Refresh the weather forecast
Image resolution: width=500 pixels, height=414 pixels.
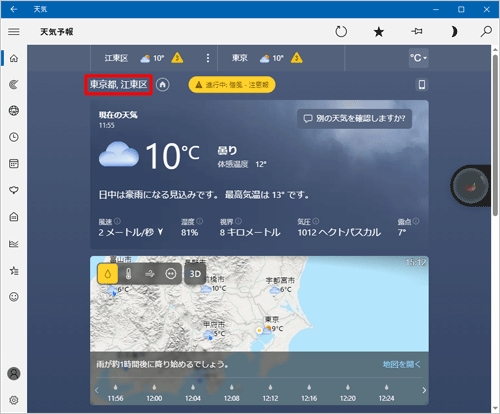pyautogui.click(x=341, y=32)
